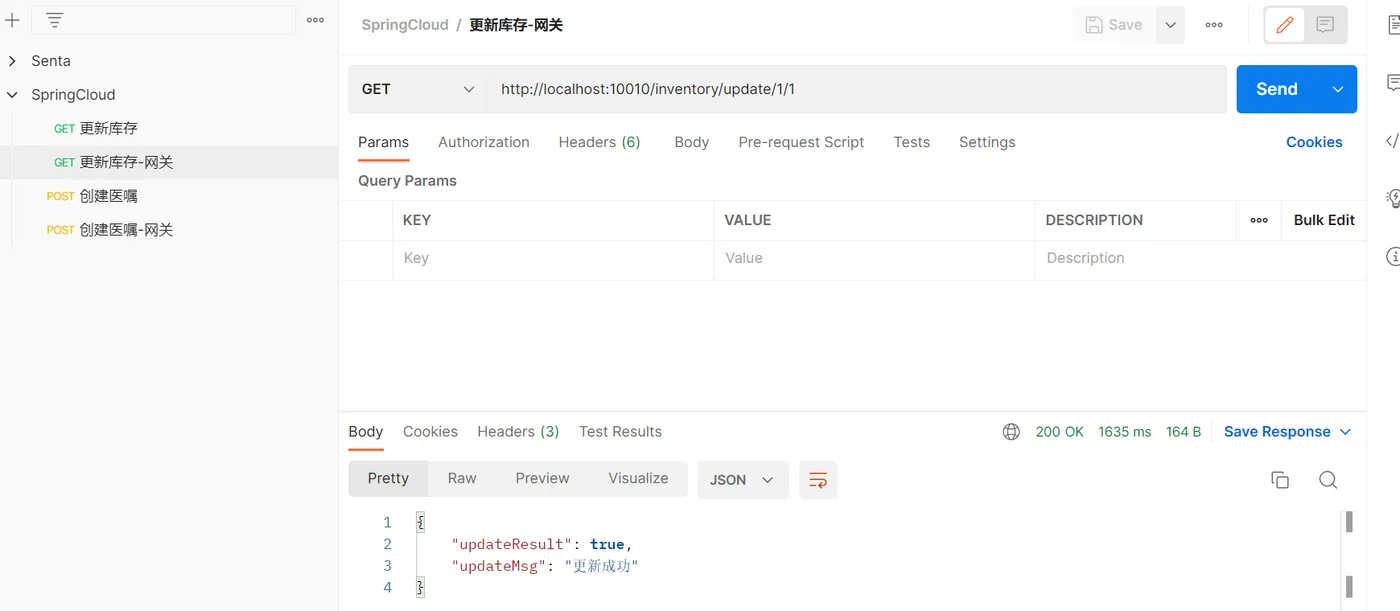
Task: Open the three-dots menu next to Save
Action: click(x=1214, y=25)
